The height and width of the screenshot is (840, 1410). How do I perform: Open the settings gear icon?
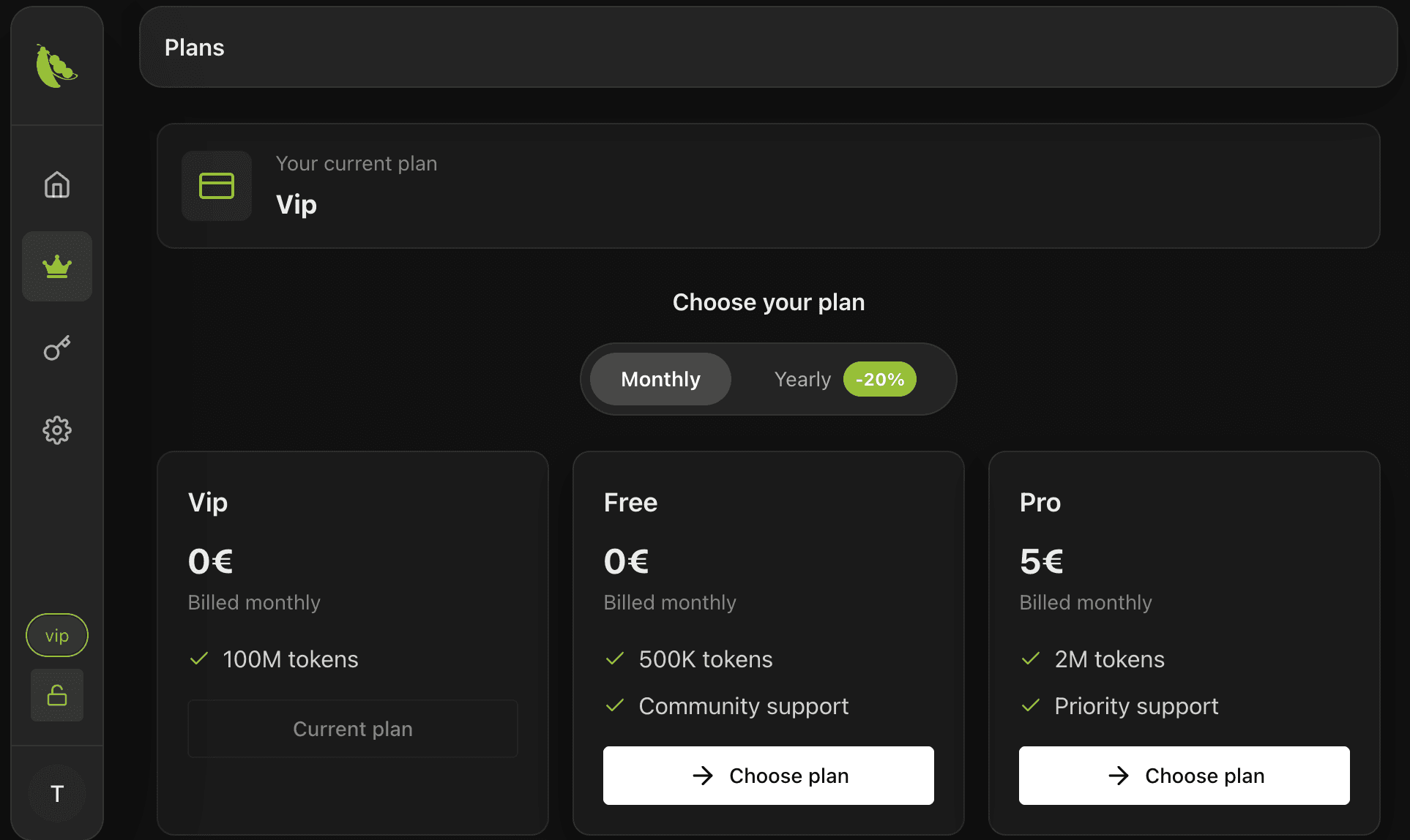[x=57, y=430]
